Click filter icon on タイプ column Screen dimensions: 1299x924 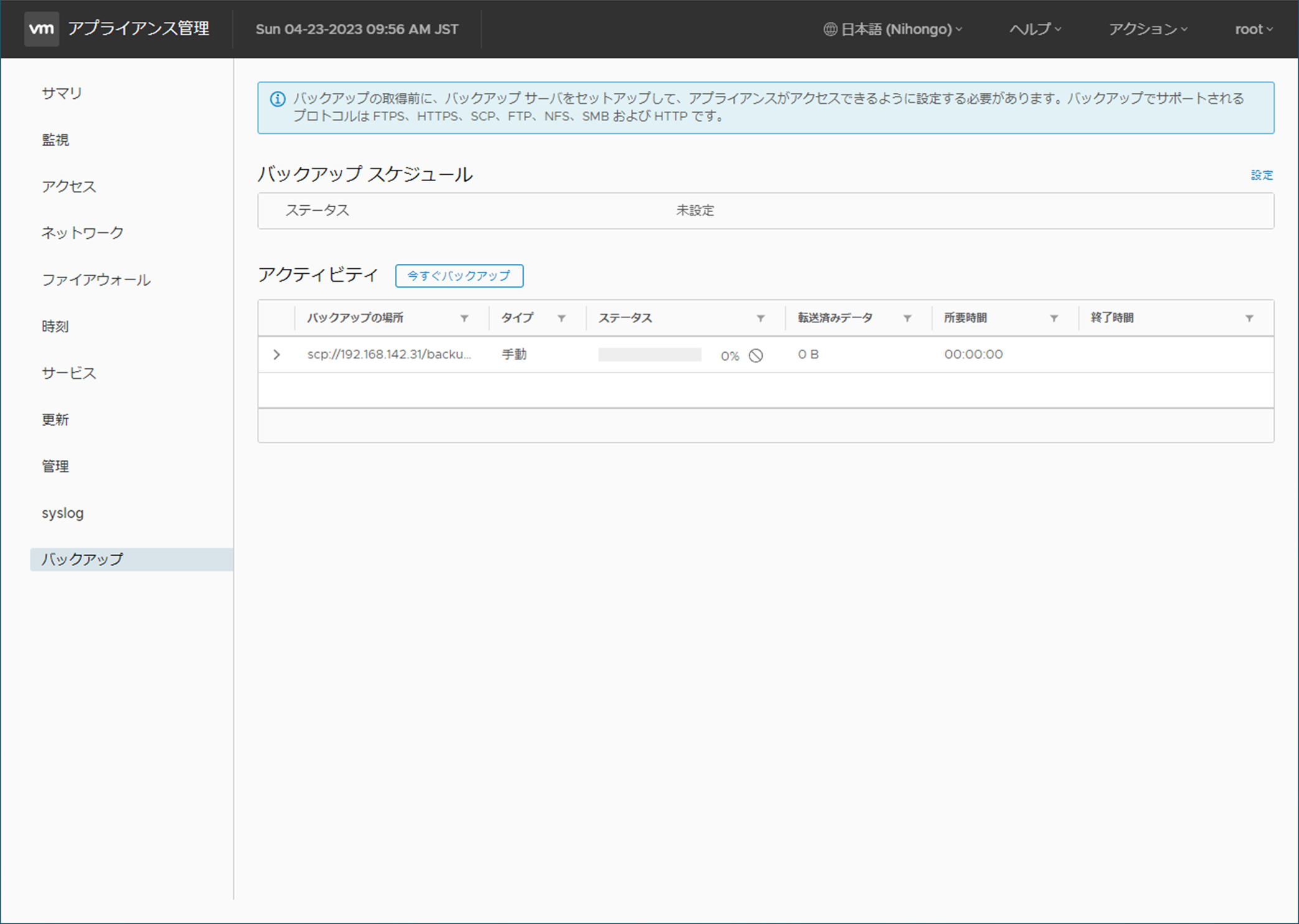[x=561, y=318]
